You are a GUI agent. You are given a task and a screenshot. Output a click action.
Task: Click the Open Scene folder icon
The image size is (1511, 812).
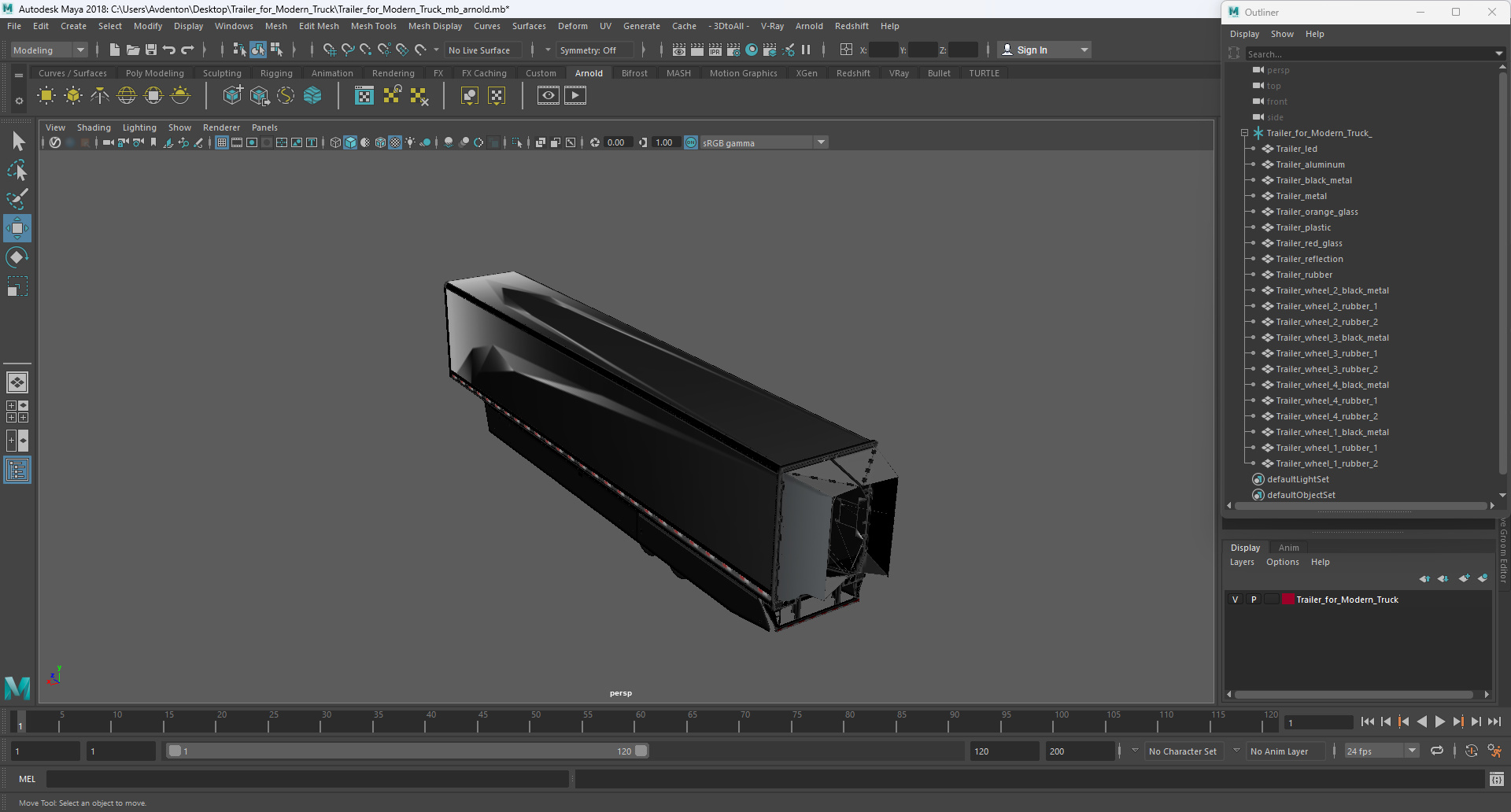[x=132, y=50]
